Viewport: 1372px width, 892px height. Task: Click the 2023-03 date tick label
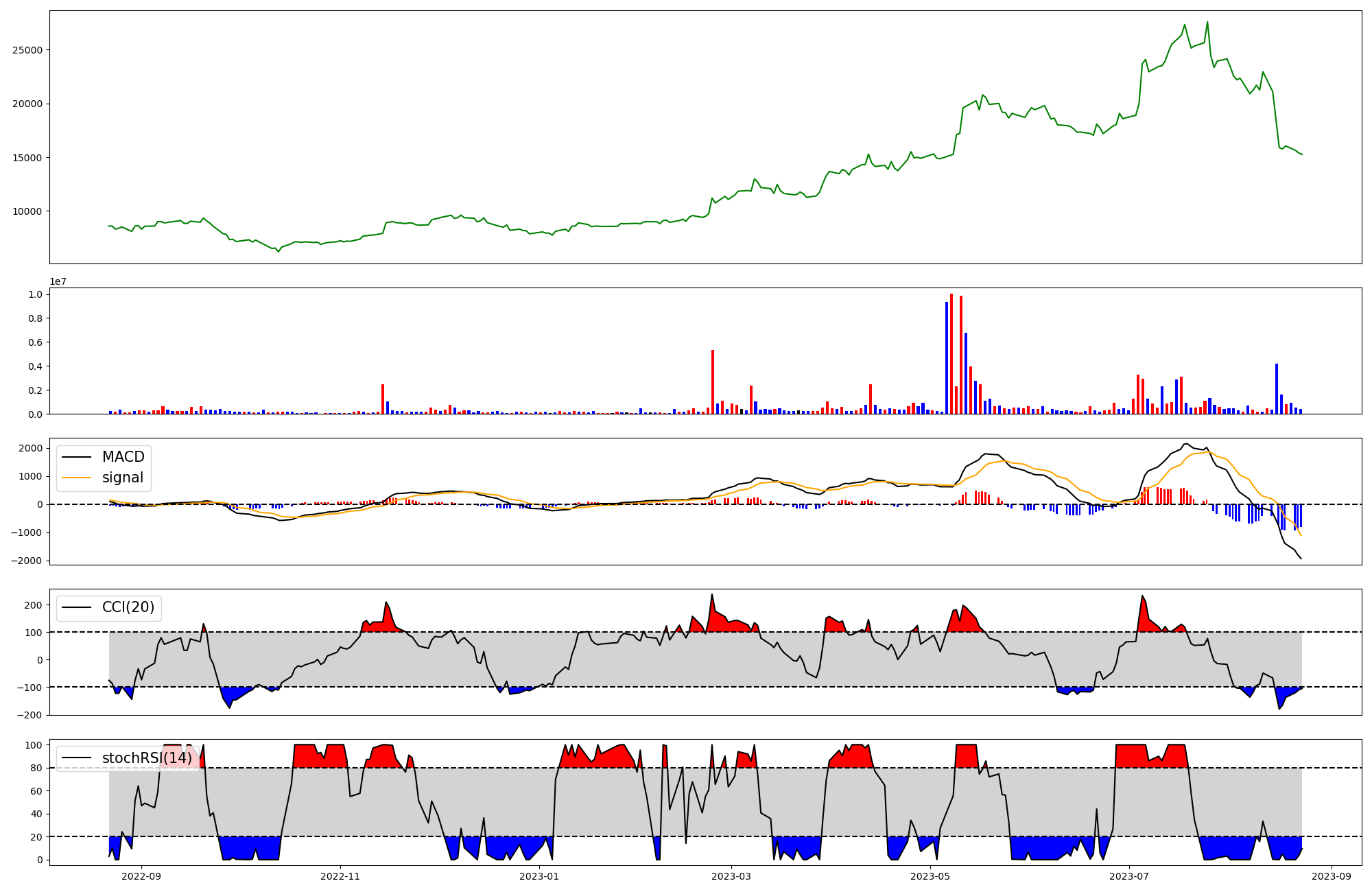click(731, 876)
